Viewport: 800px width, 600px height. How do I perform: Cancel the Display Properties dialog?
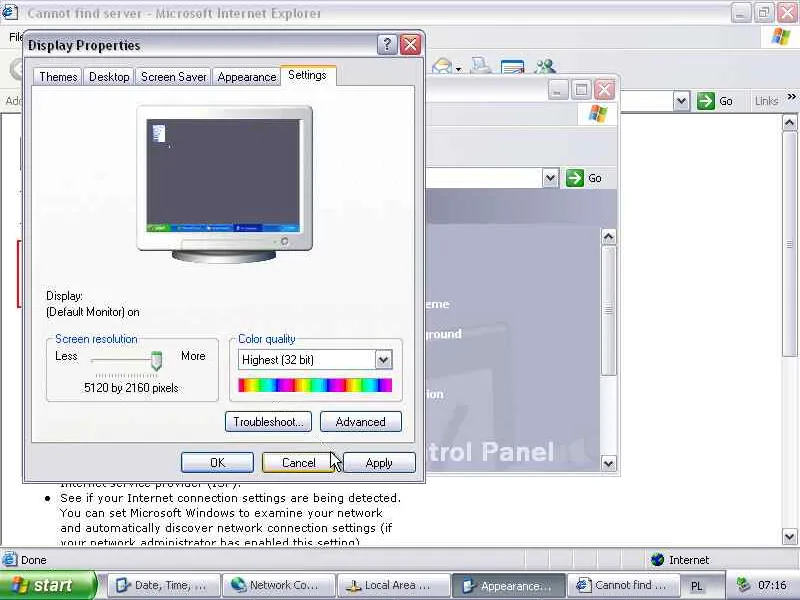[298, 463]
